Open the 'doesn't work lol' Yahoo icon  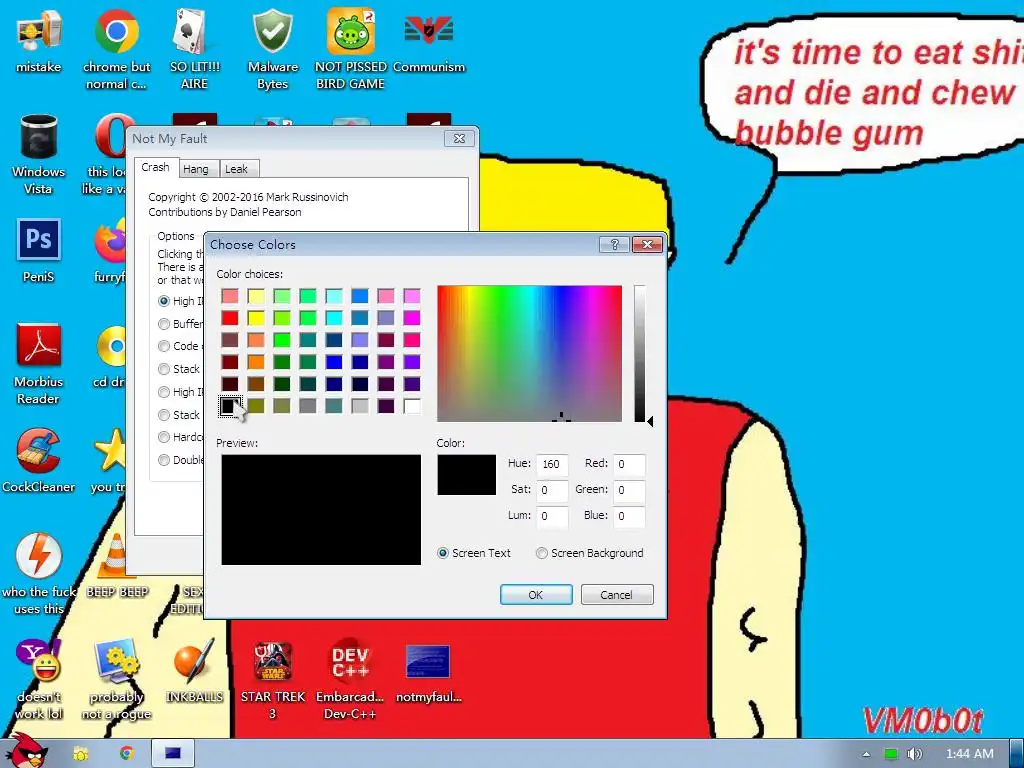pos(39,679)
